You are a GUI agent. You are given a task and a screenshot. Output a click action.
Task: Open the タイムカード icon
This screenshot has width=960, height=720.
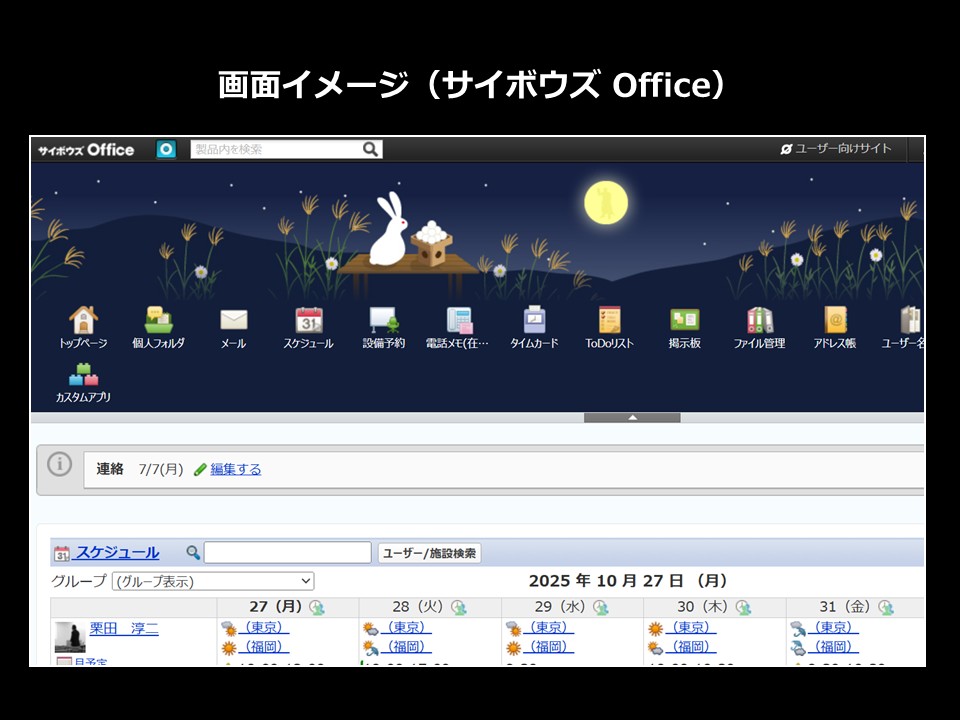tap(534, 321)
